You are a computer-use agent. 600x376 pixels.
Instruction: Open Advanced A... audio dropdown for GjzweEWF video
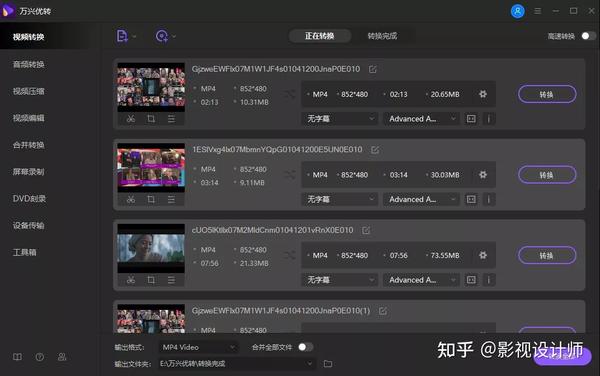click(421, 119)
